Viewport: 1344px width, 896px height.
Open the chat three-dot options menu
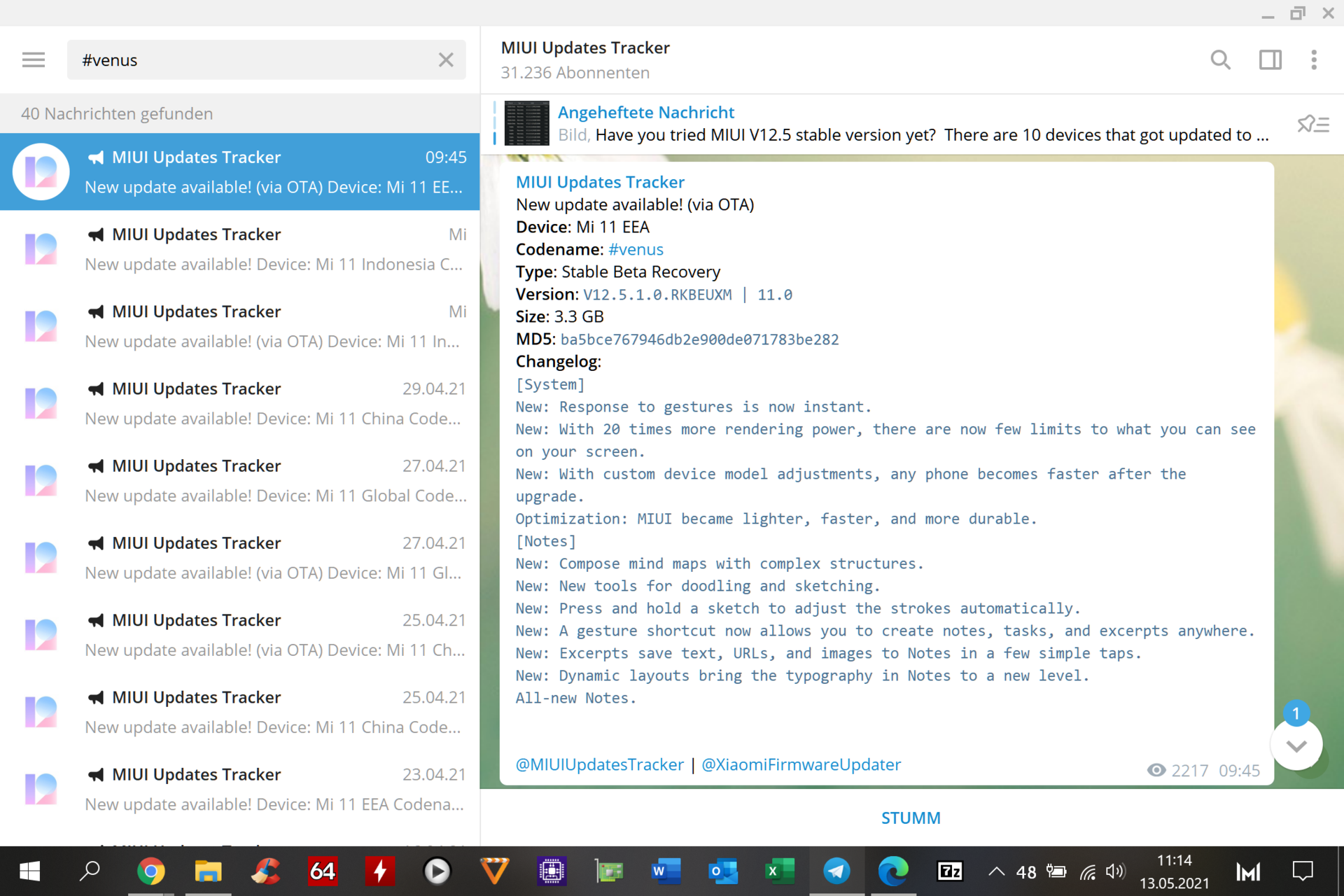[x=1314, y=60]
